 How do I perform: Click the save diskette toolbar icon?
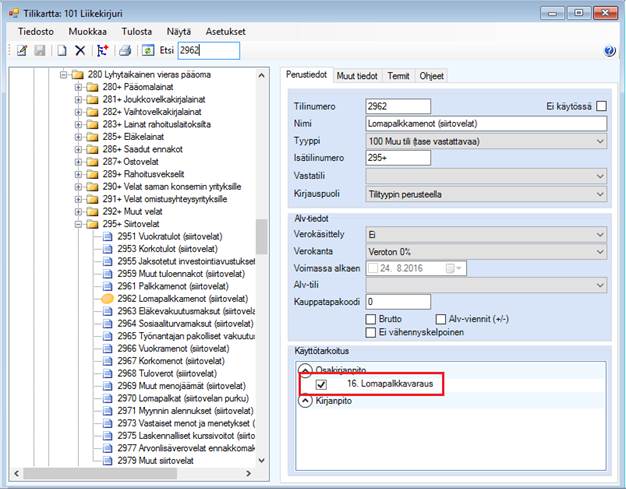coord(40,51)
